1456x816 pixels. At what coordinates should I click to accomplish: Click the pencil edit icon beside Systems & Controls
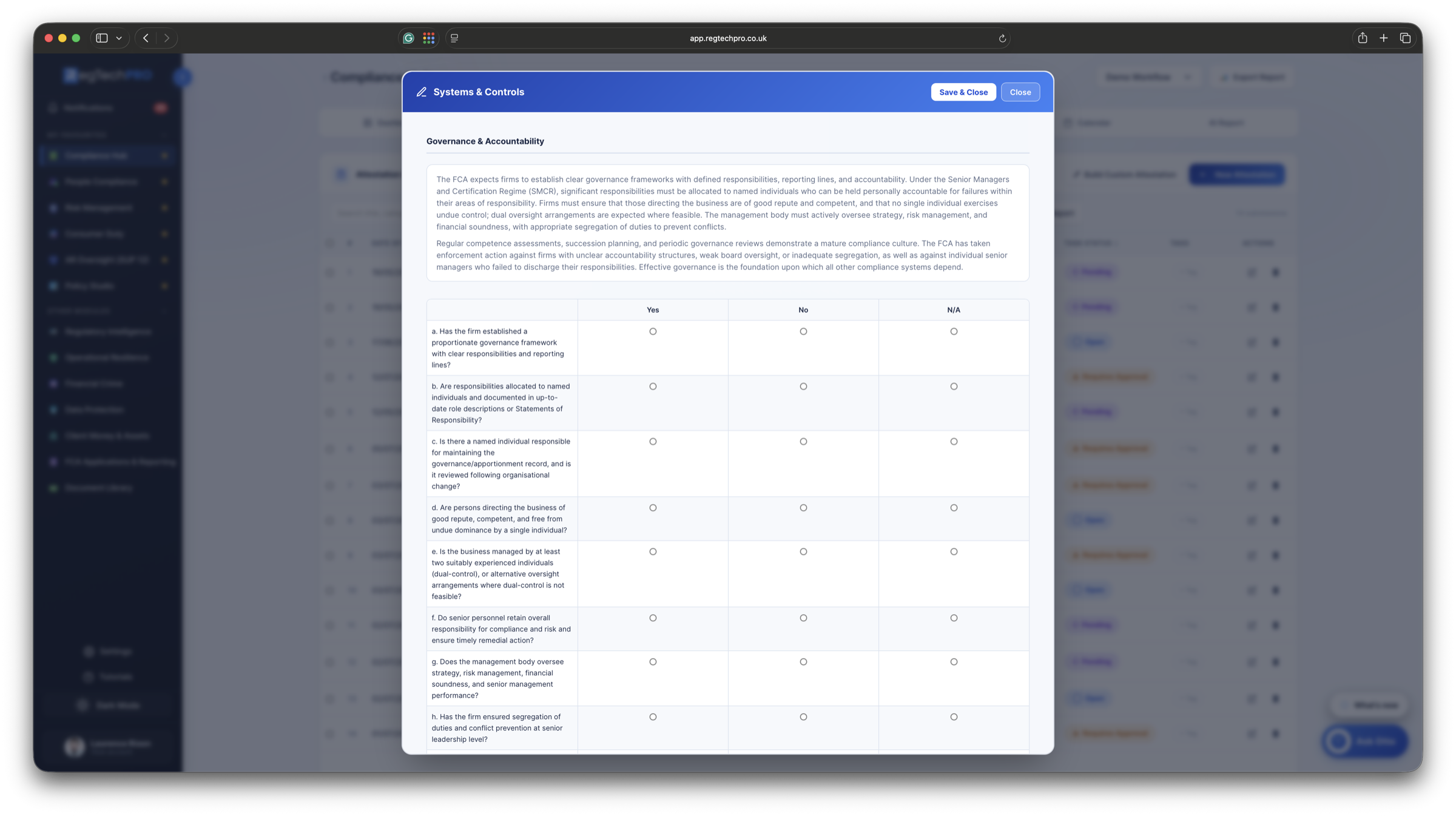[x=421, y=92]
